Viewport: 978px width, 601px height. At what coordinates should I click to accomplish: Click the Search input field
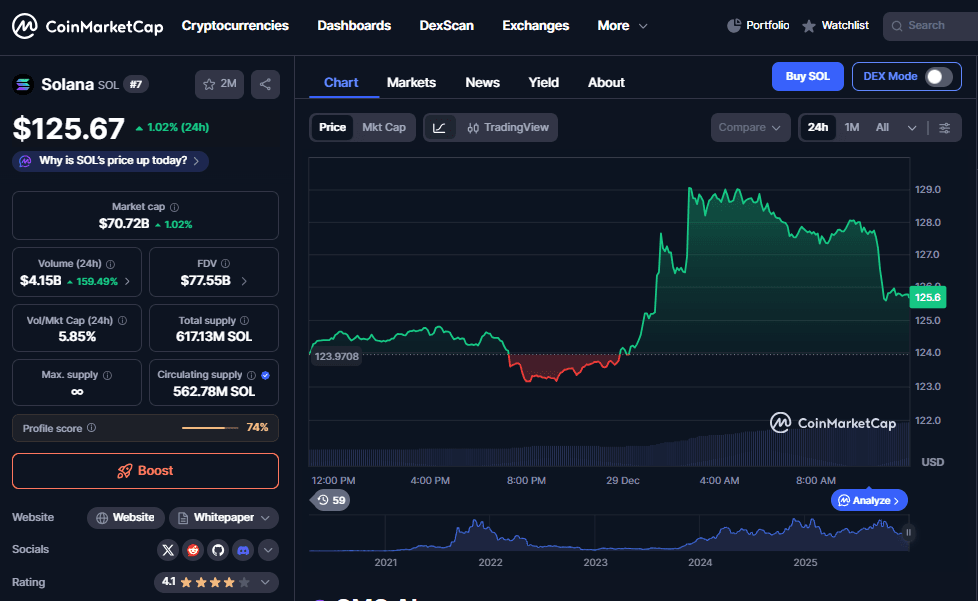[932, 25]
